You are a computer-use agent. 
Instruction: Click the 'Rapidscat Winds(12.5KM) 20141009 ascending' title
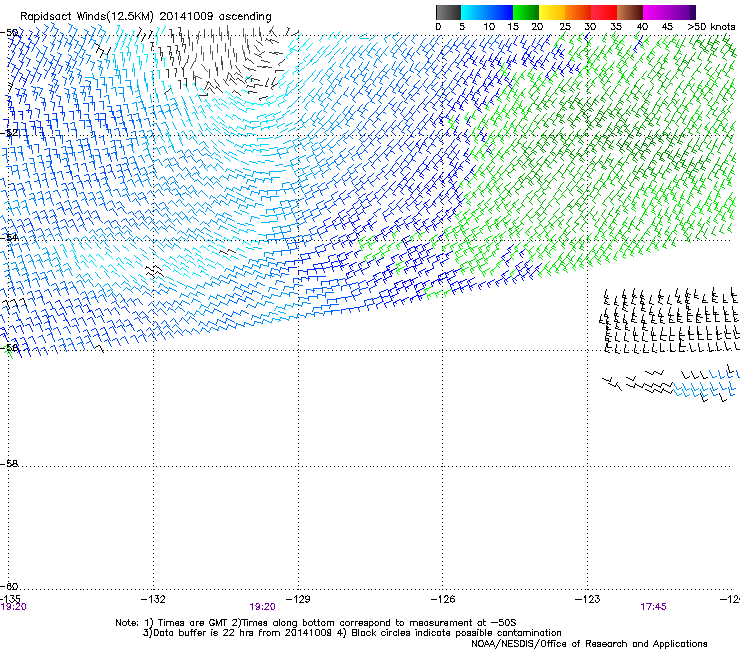click(146, 17)
